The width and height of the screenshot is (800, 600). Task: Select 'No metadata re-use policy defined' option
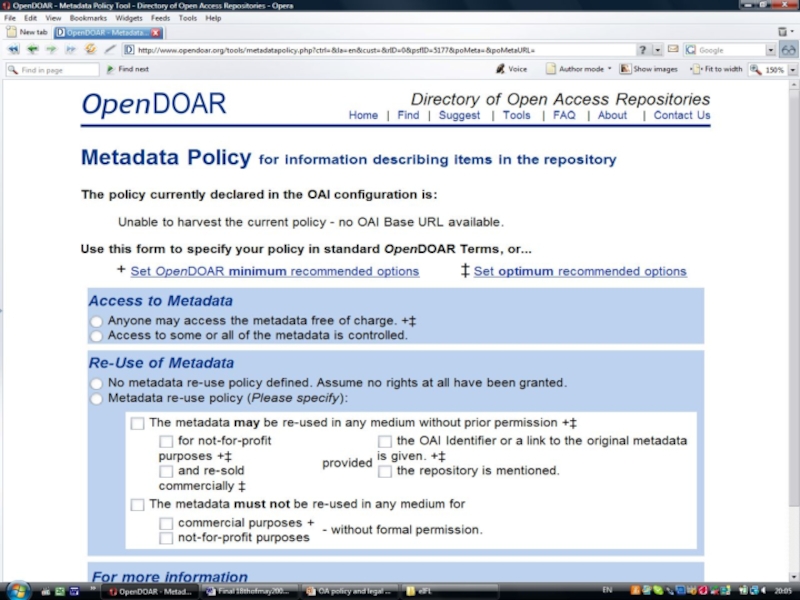96,383
